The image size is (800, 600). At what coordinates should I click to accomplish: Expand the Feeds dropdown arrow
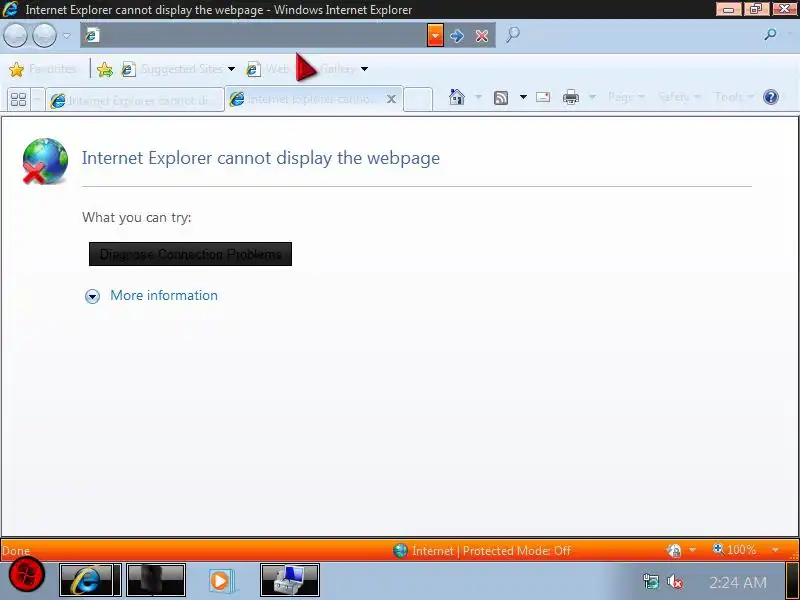pos(523,96)
